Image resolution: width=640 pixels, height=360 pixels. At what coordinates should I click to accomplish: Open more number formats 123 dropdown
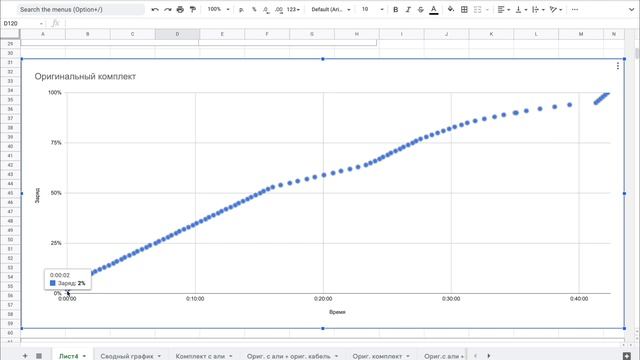pyautogui.click(x=293, y=9)
